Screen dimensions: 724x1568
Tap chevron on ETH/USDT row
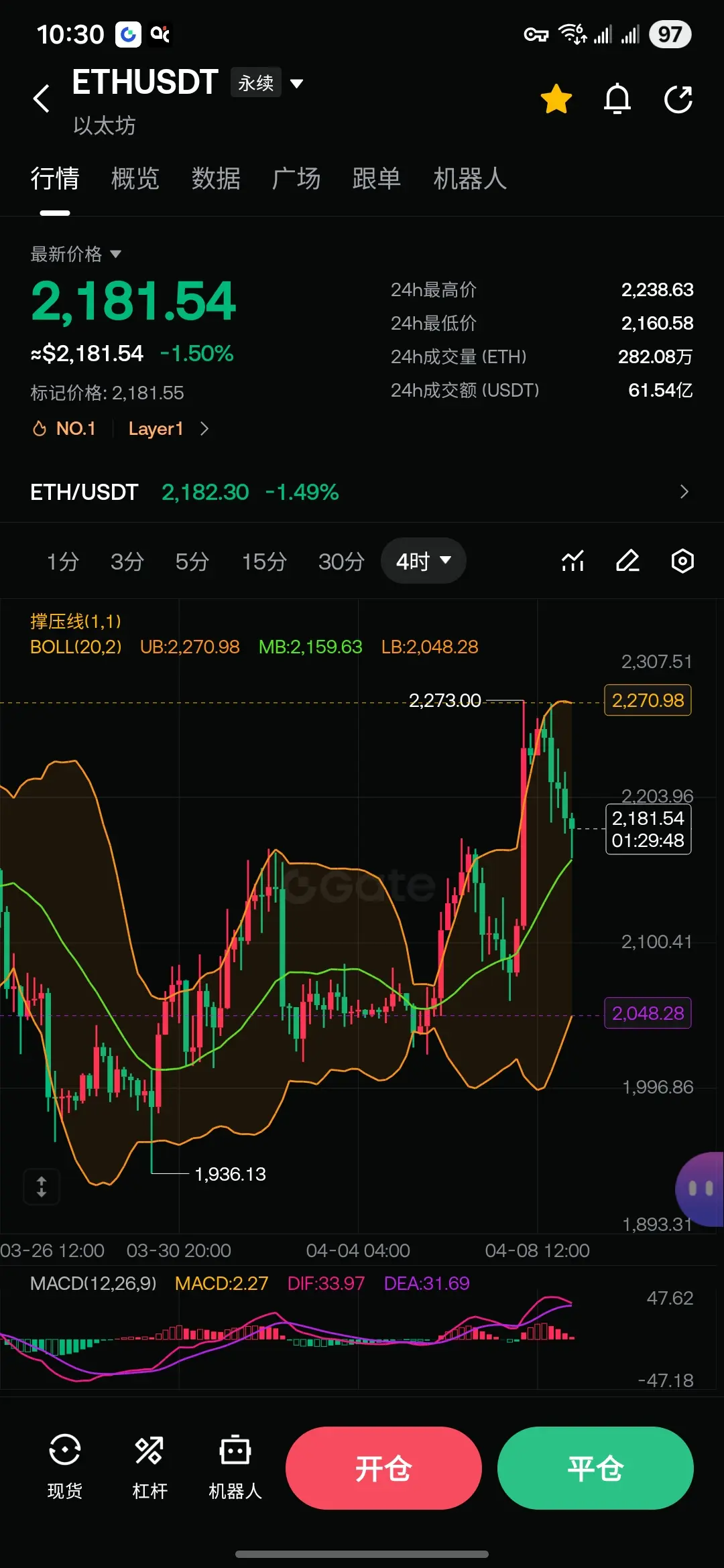tap(684, 492)
